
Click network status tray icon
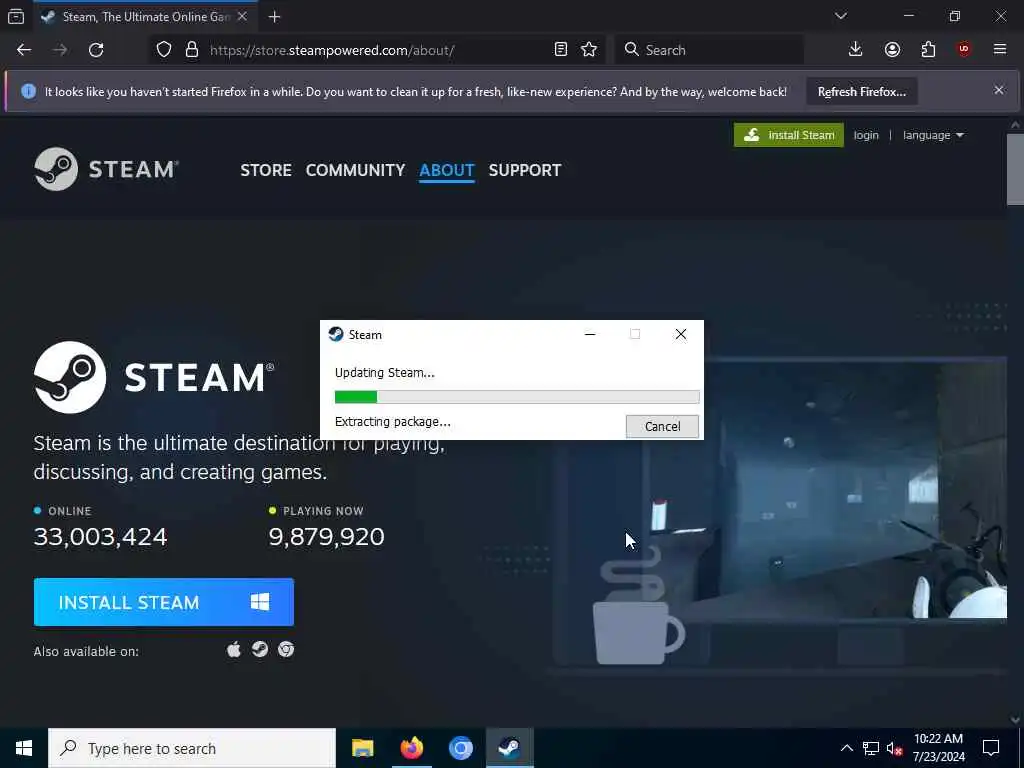(x=871, y=748)
